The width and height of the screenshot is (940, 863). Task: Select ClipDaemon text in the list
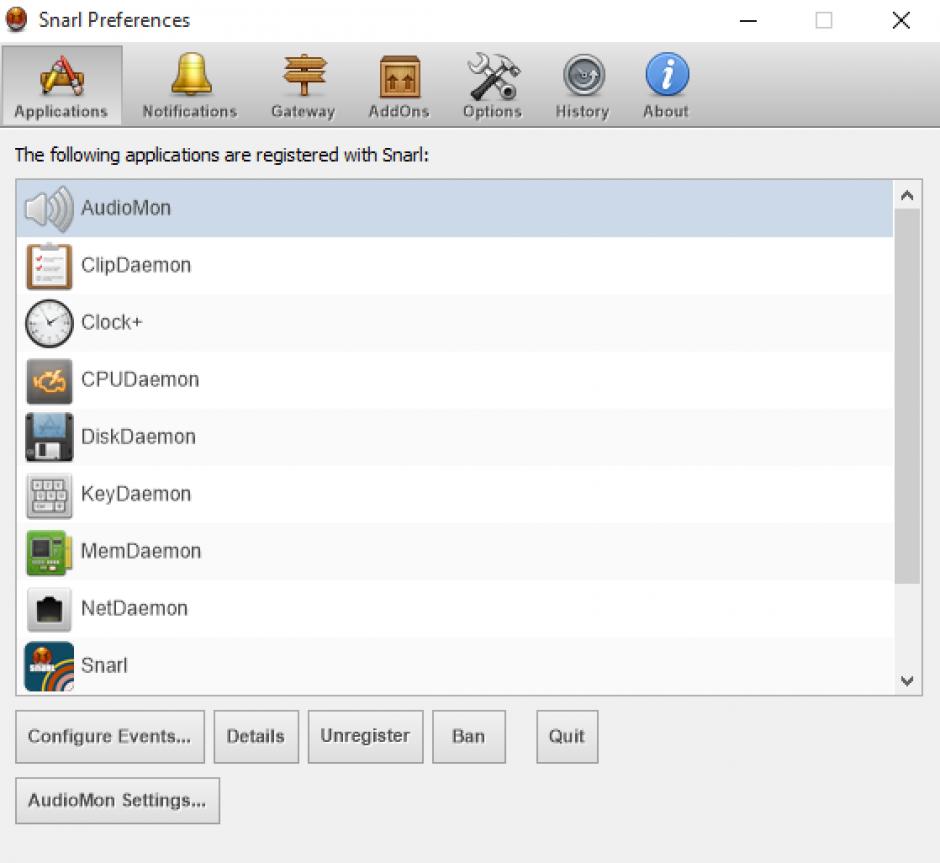pyautogui.click(x=136, y=265)
